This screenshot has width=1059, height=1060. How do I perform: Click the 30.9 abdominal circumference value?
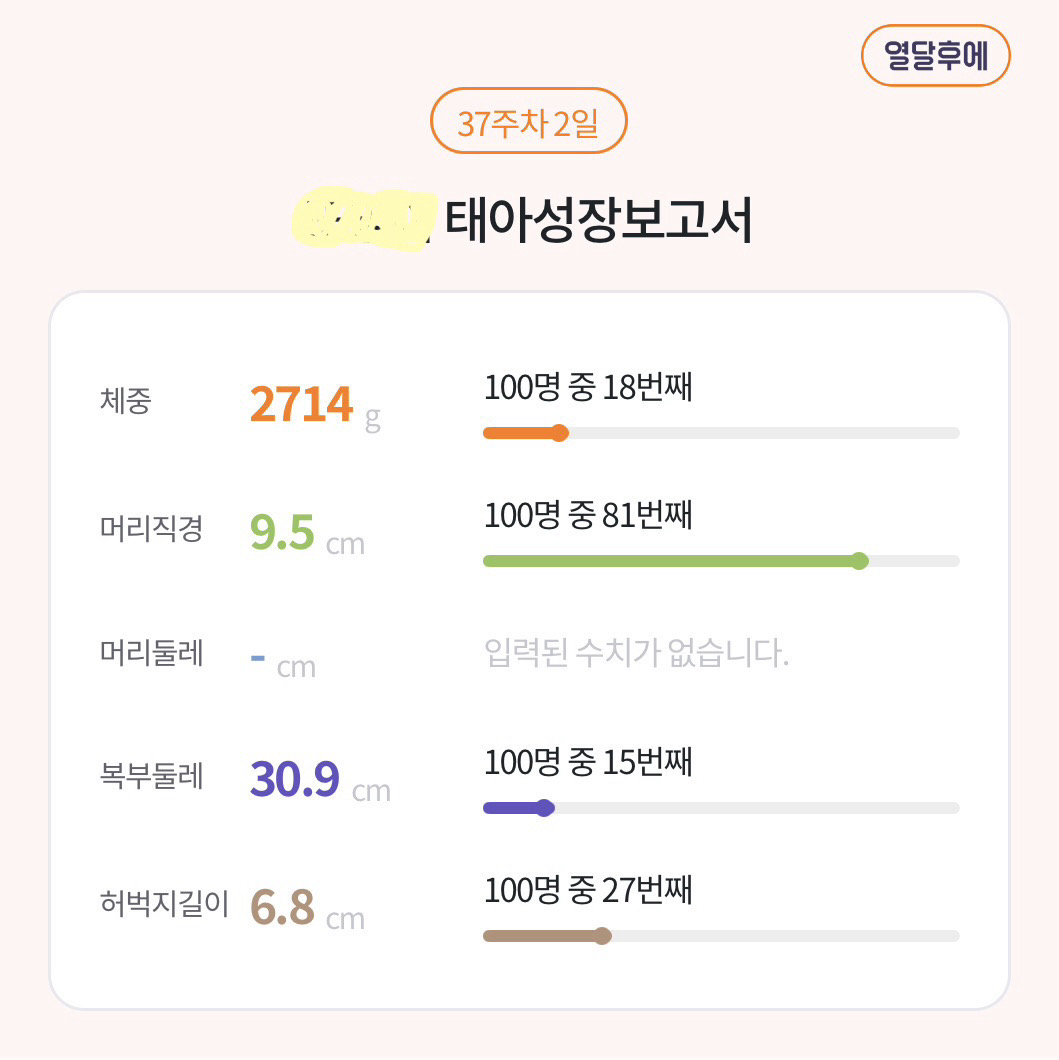tap(295, 779)
